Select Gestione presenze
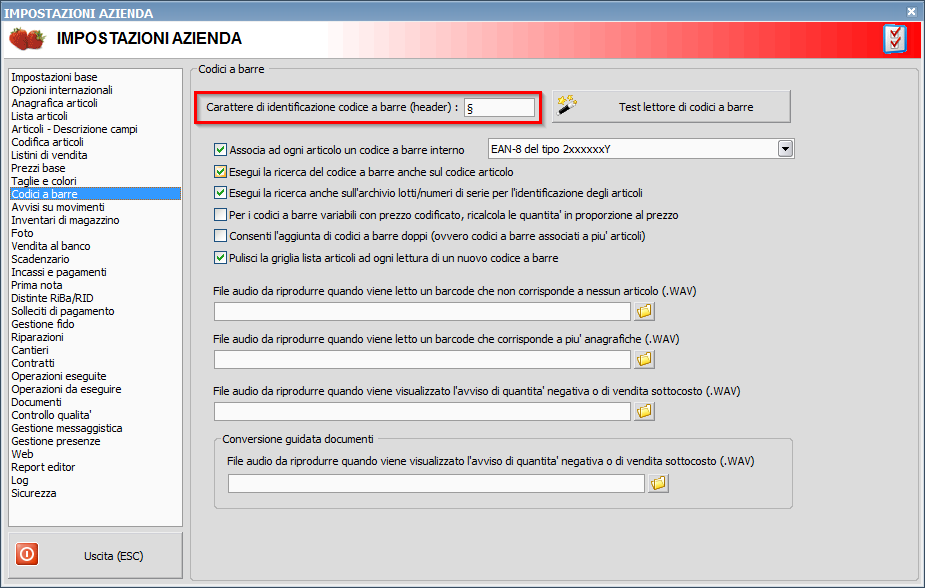Image resolution: width=925 pixels, height=588 pixels. tap(55, 441)
